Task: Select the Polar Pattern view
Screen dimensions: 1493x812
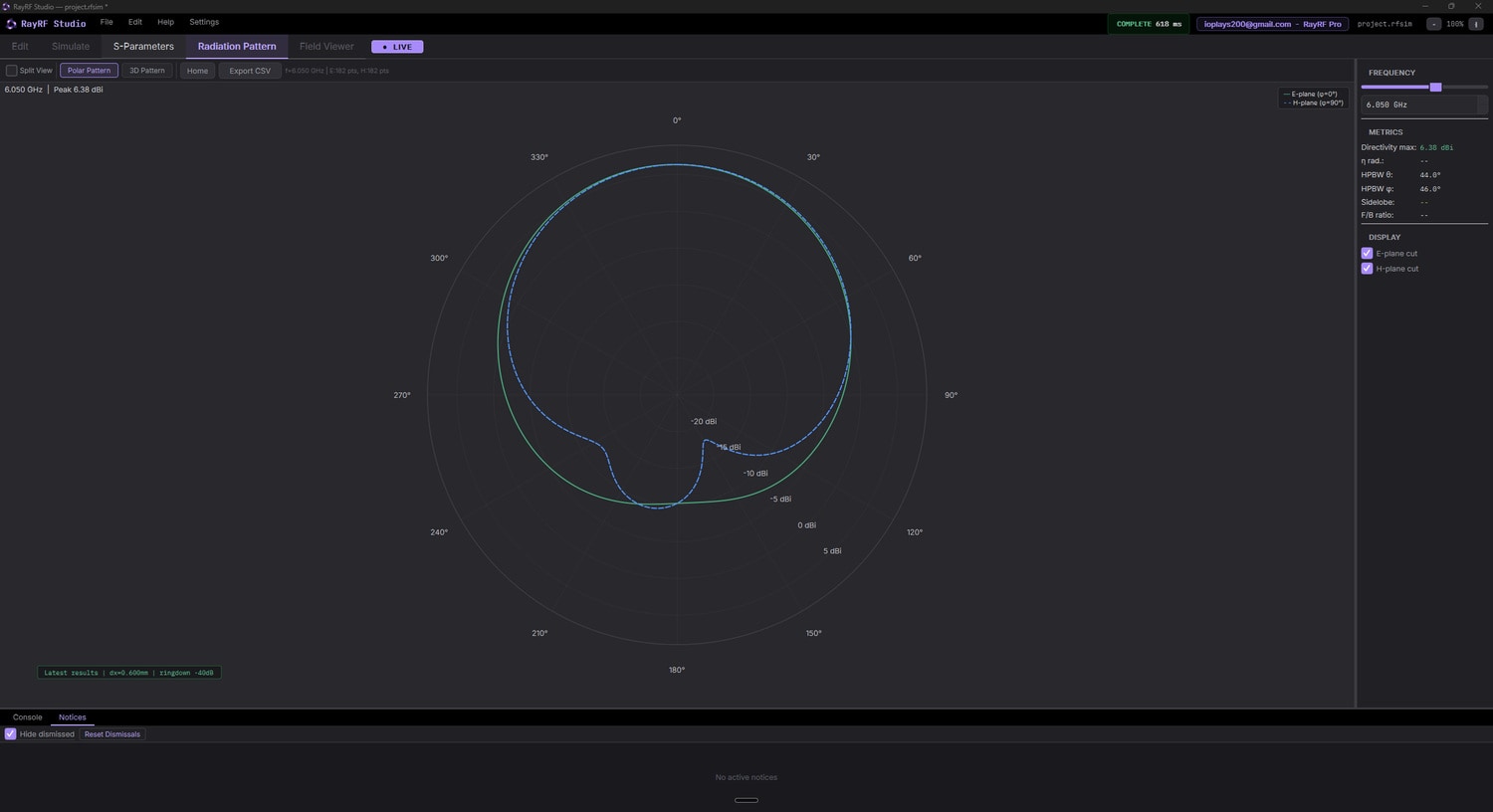Action: (90, 71)
